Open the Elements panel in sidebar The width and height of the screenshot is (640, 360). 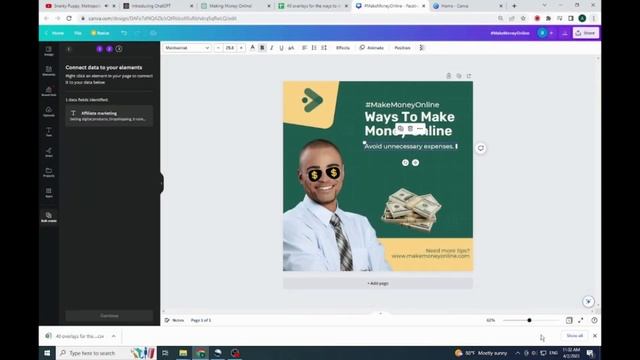[49, 71]
